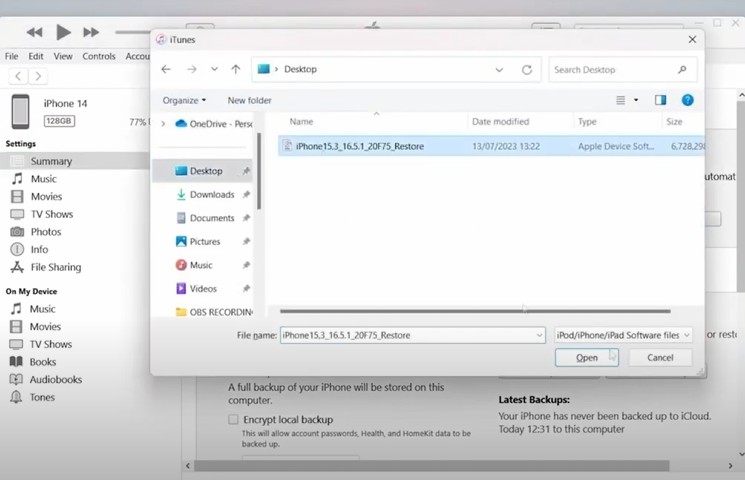
Task: Close the iTunes file dialog
Action: (x=692, y=39)
